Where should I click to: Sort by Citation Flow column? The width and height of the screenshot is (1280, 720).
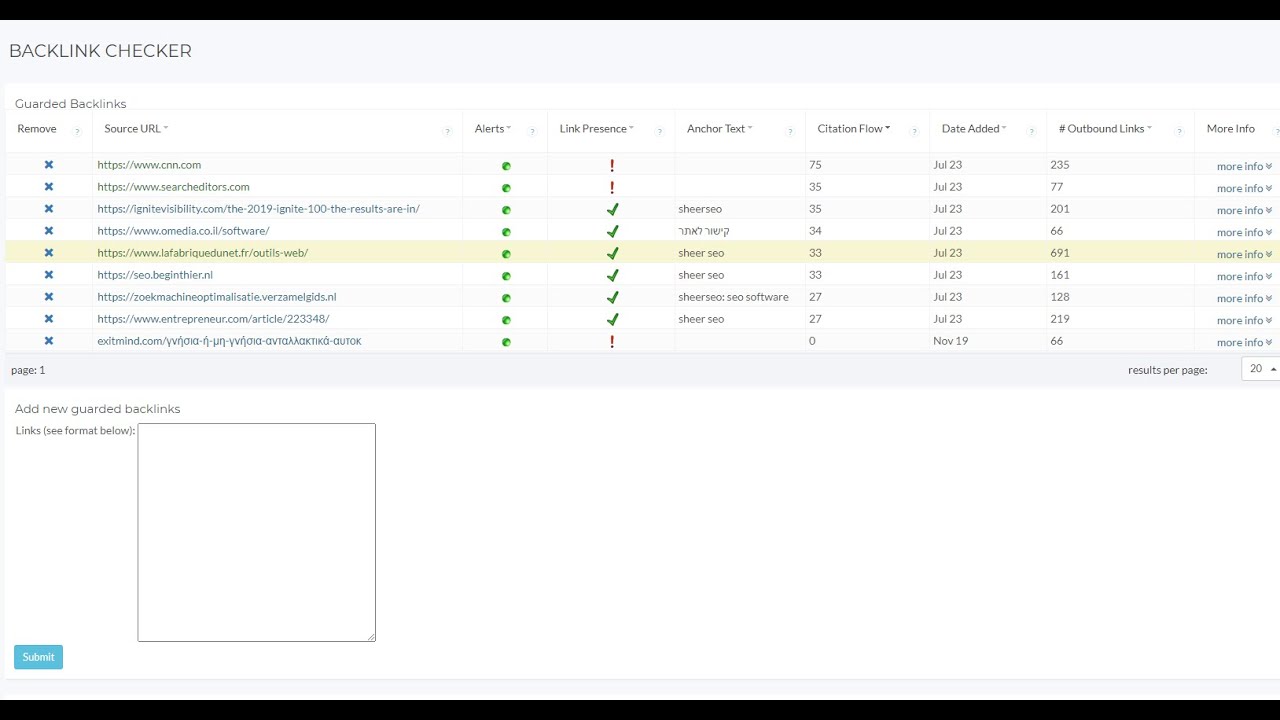click(854, 129)
